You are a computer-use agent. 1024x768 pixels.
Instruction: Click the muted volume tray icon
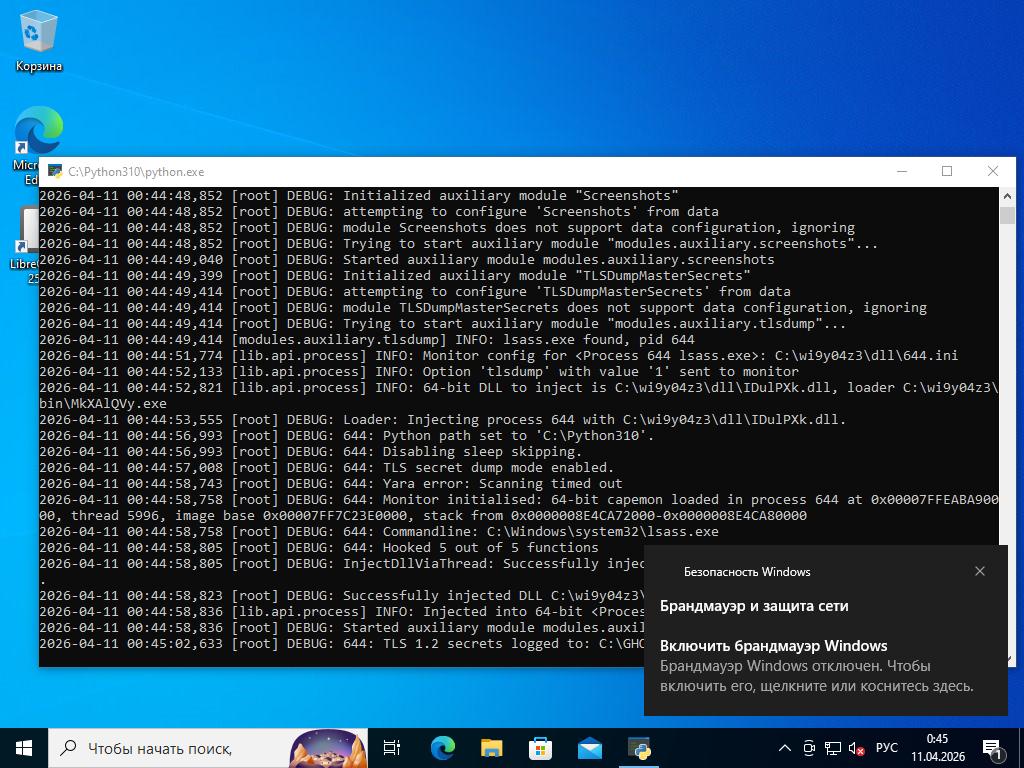(857, 748)
